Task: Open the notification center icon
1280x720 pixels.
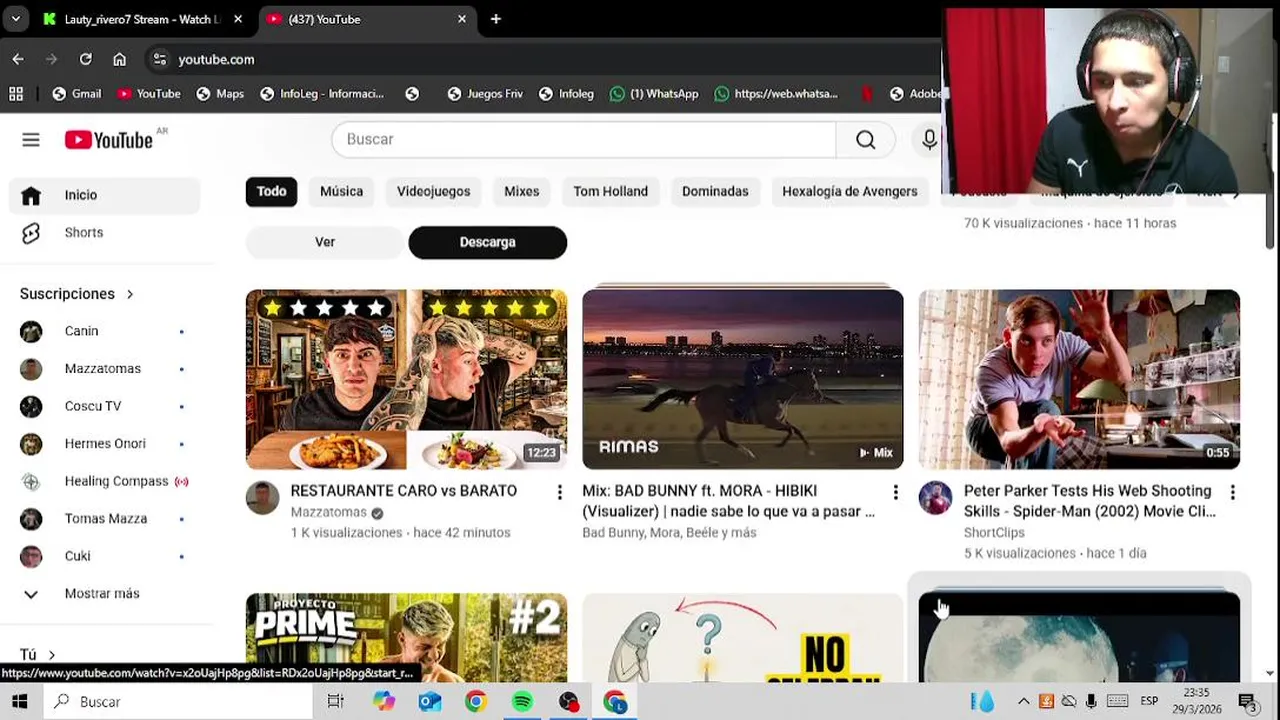Action: [x=1248, y=702]
